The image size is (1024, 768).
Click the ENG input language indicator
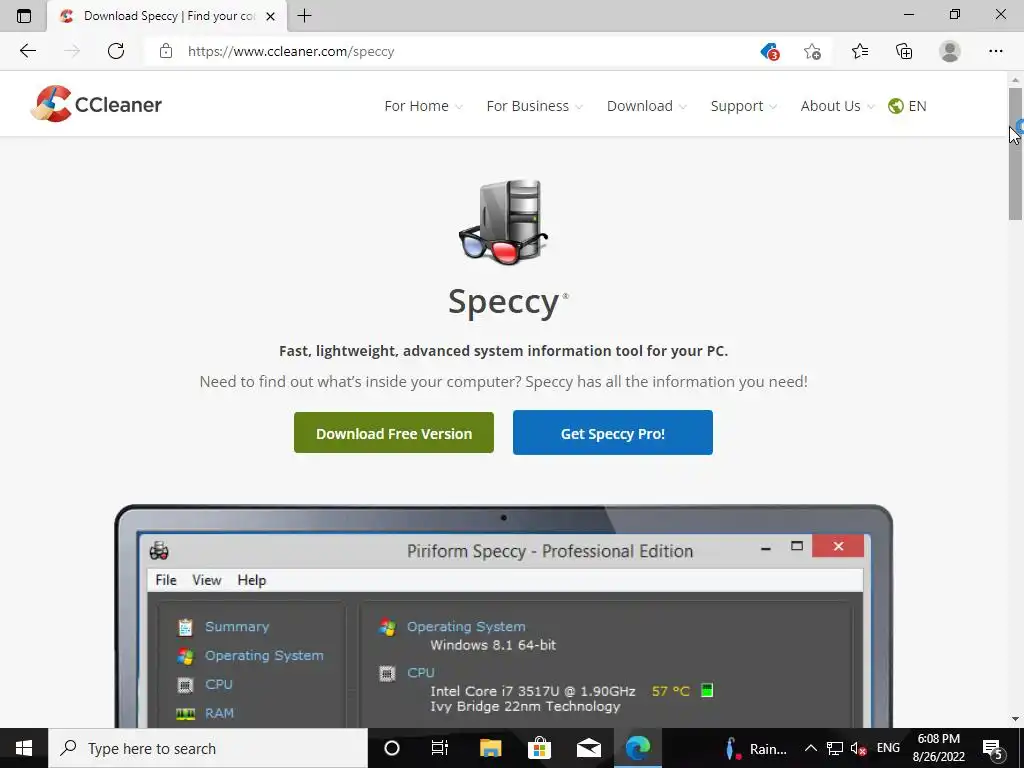[888, 748]
